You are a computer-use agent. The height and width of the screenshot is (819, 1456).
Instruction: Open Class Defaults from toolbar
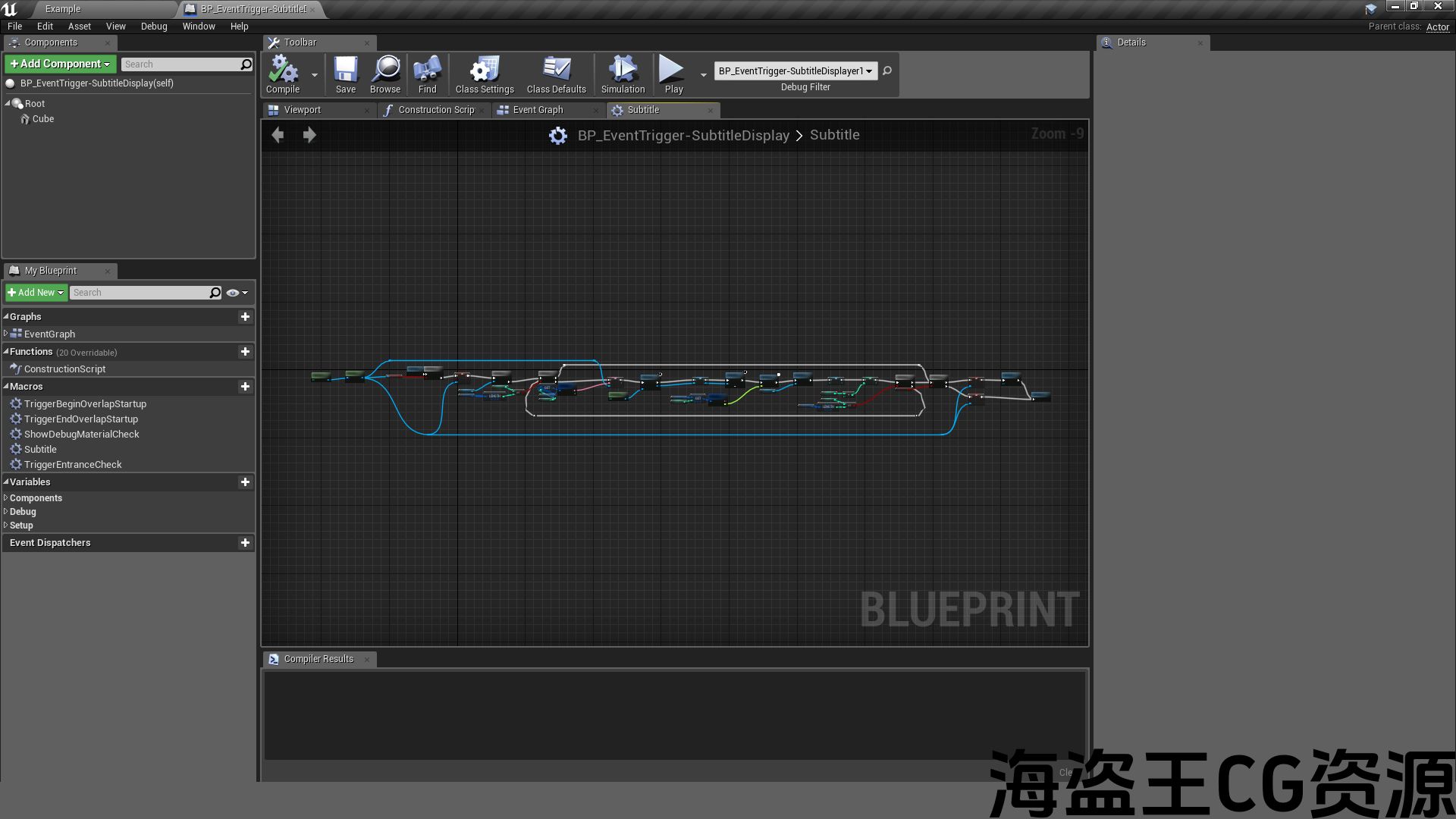(556, 71)
